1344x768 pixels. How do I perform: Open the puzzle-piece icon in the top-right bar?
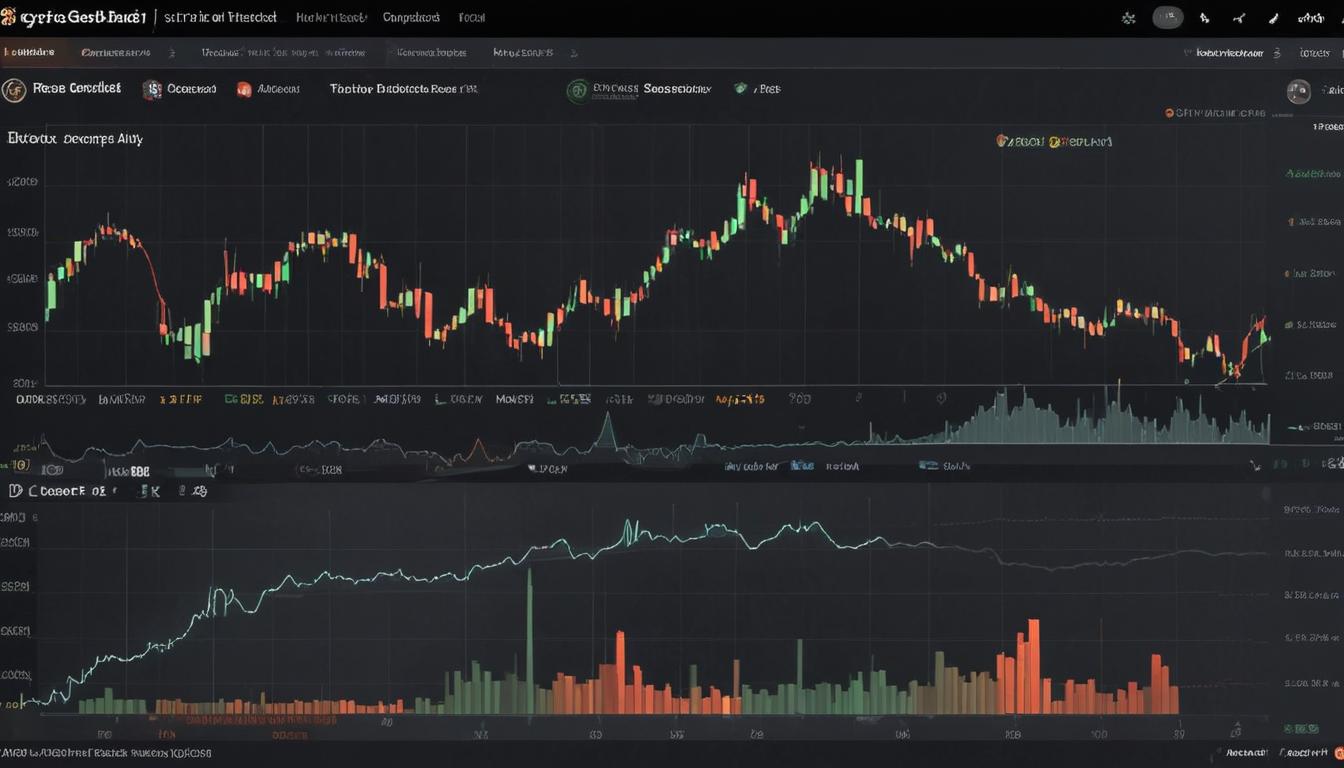click(1129, 17)
